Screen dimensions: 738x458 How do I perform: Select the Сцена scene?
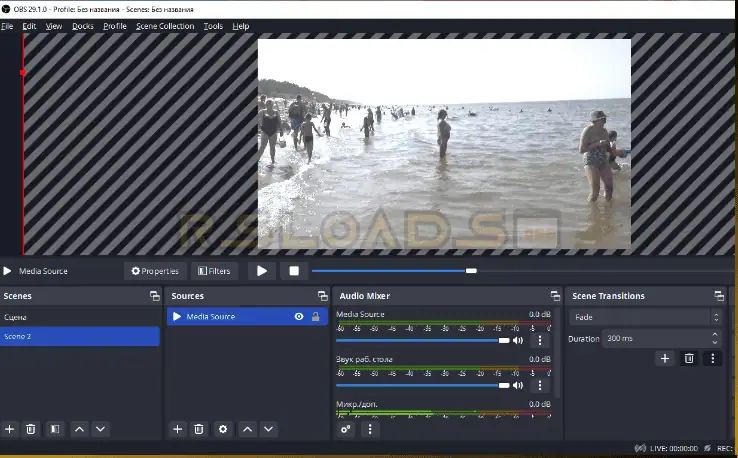coord(80,317)
